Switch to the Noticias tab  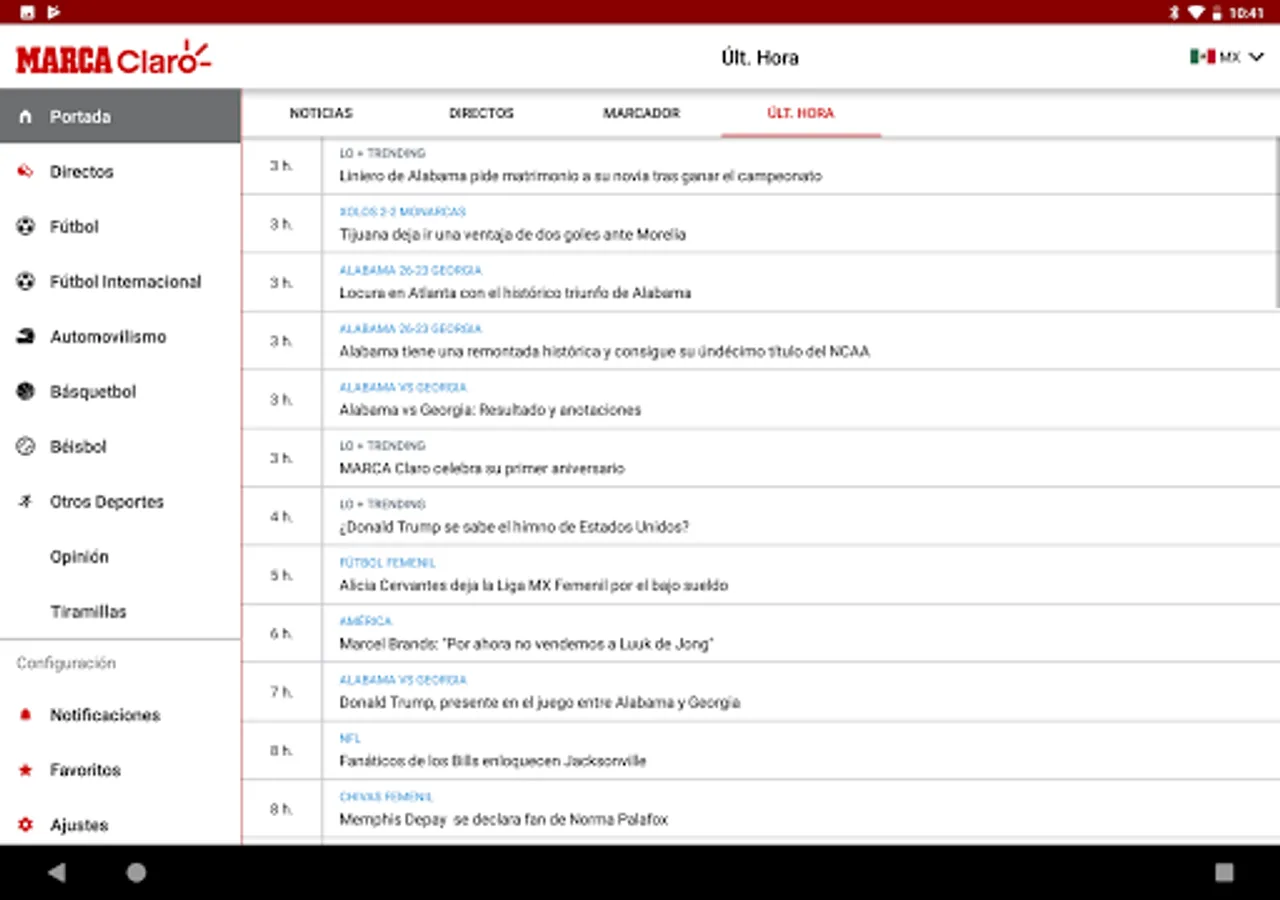point(321,113)
